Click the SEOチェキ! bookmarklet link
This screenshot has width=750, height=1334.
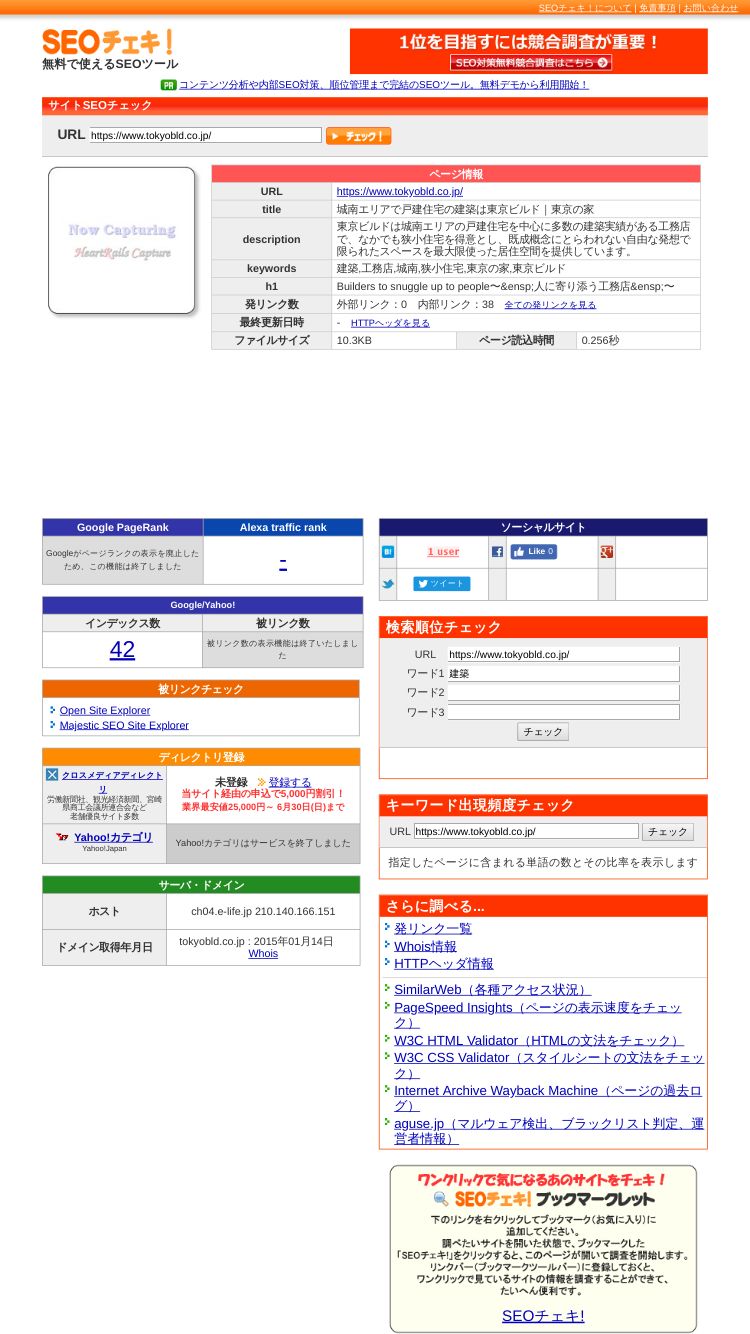pyautogui.click(x=543, y=1316)
